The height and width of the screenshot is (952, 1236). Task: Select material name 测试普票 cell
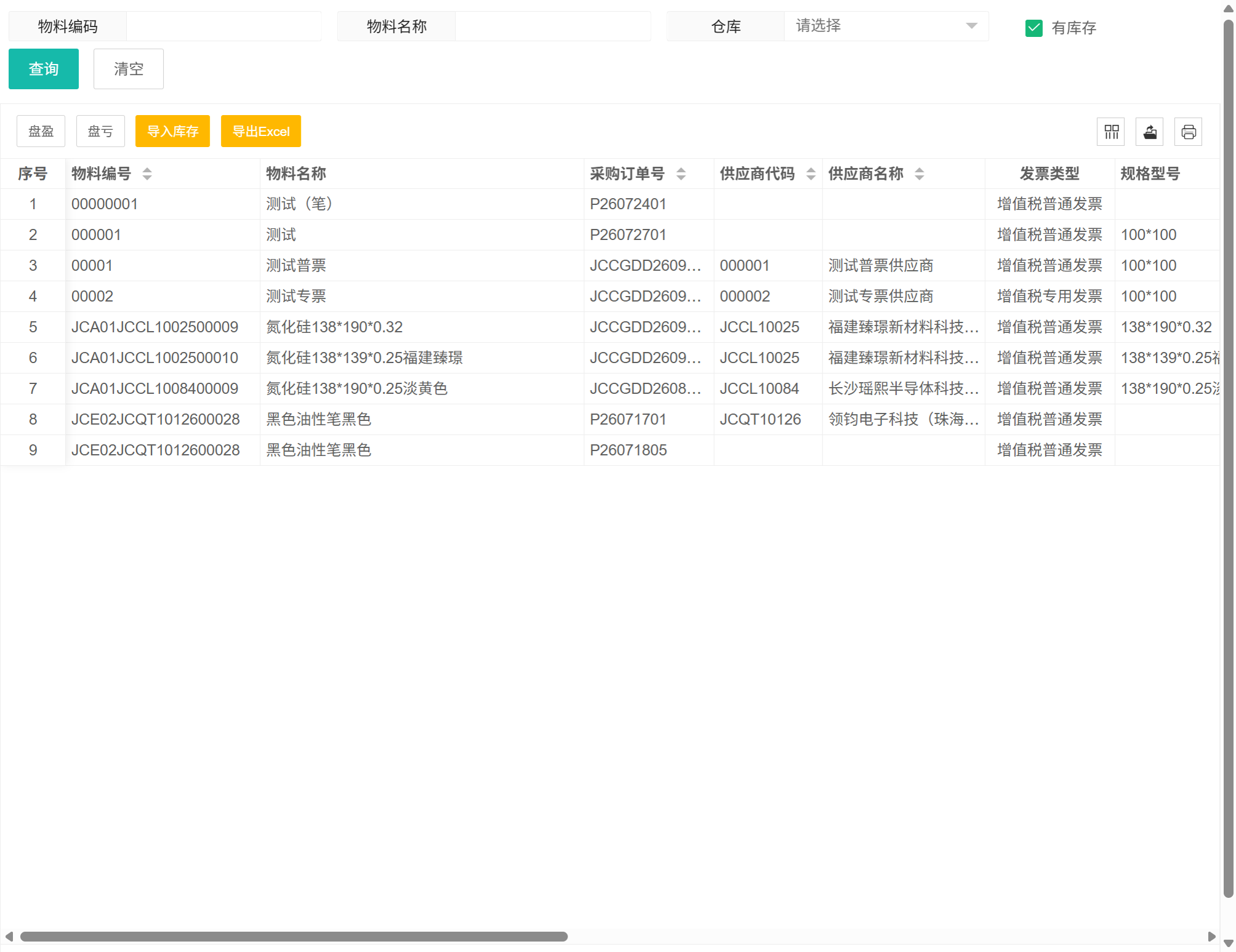(x=422, y=266)
